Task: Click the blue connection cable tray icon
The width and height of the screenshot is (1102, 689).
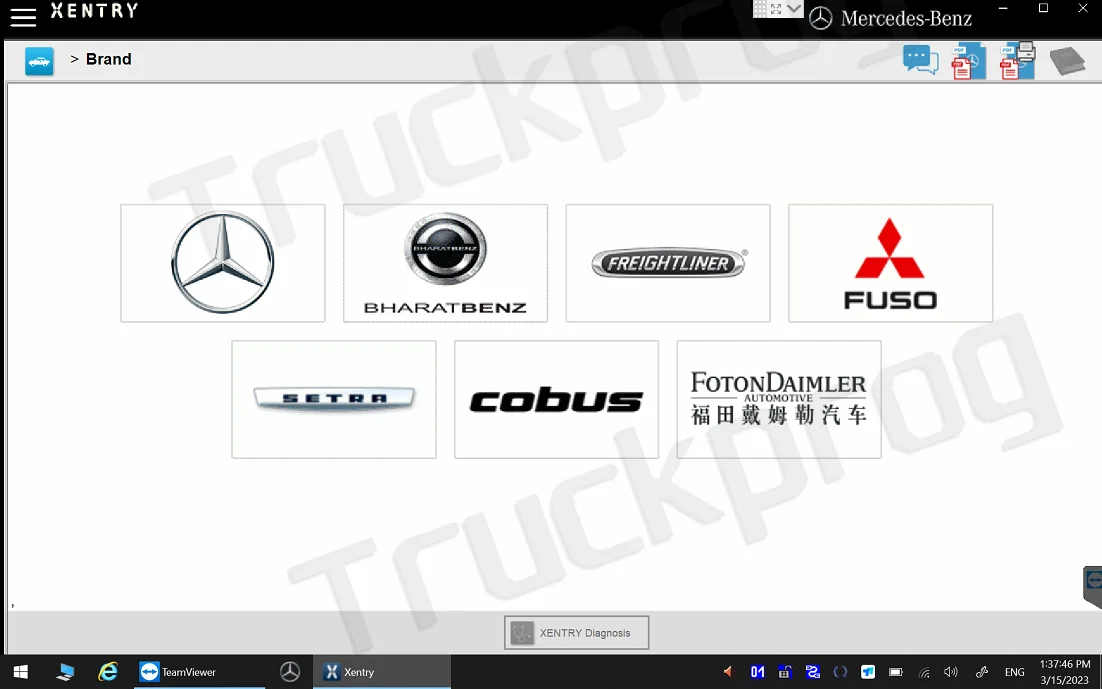Action: pos(812,672)
